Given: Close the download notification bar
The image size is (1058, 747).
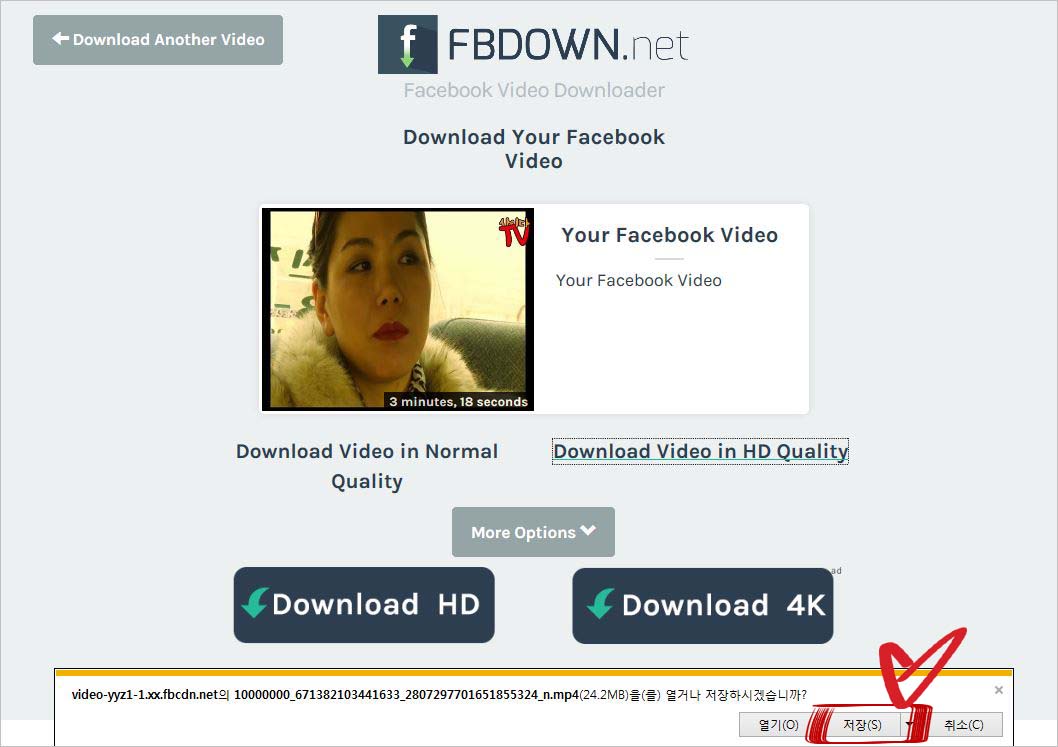Looking at the screenshot, I should point(999,690).
